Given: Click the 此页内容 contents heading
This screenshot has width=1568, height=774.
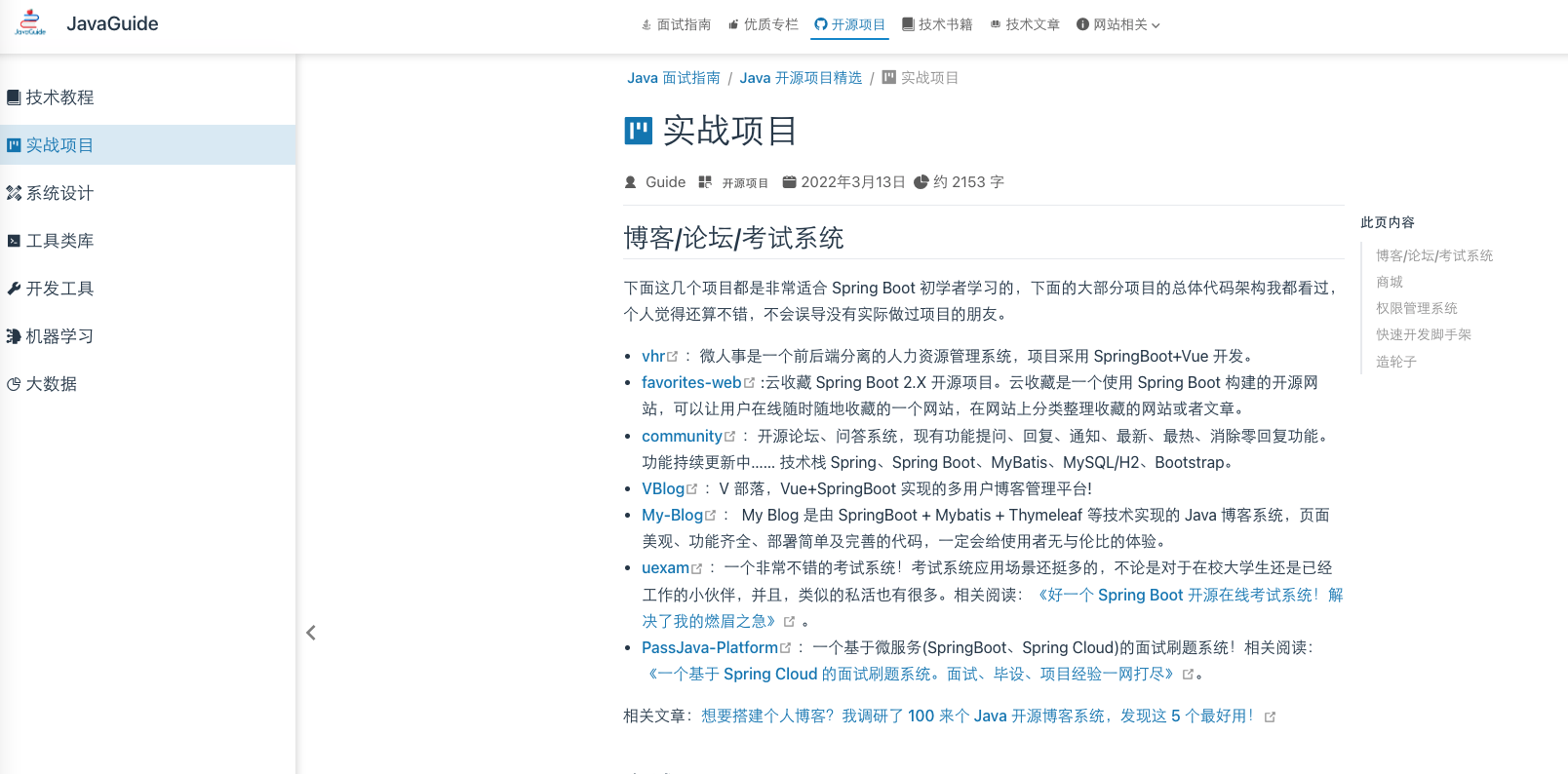Looking at the screenshot, I should click(x=1388, y=222).
